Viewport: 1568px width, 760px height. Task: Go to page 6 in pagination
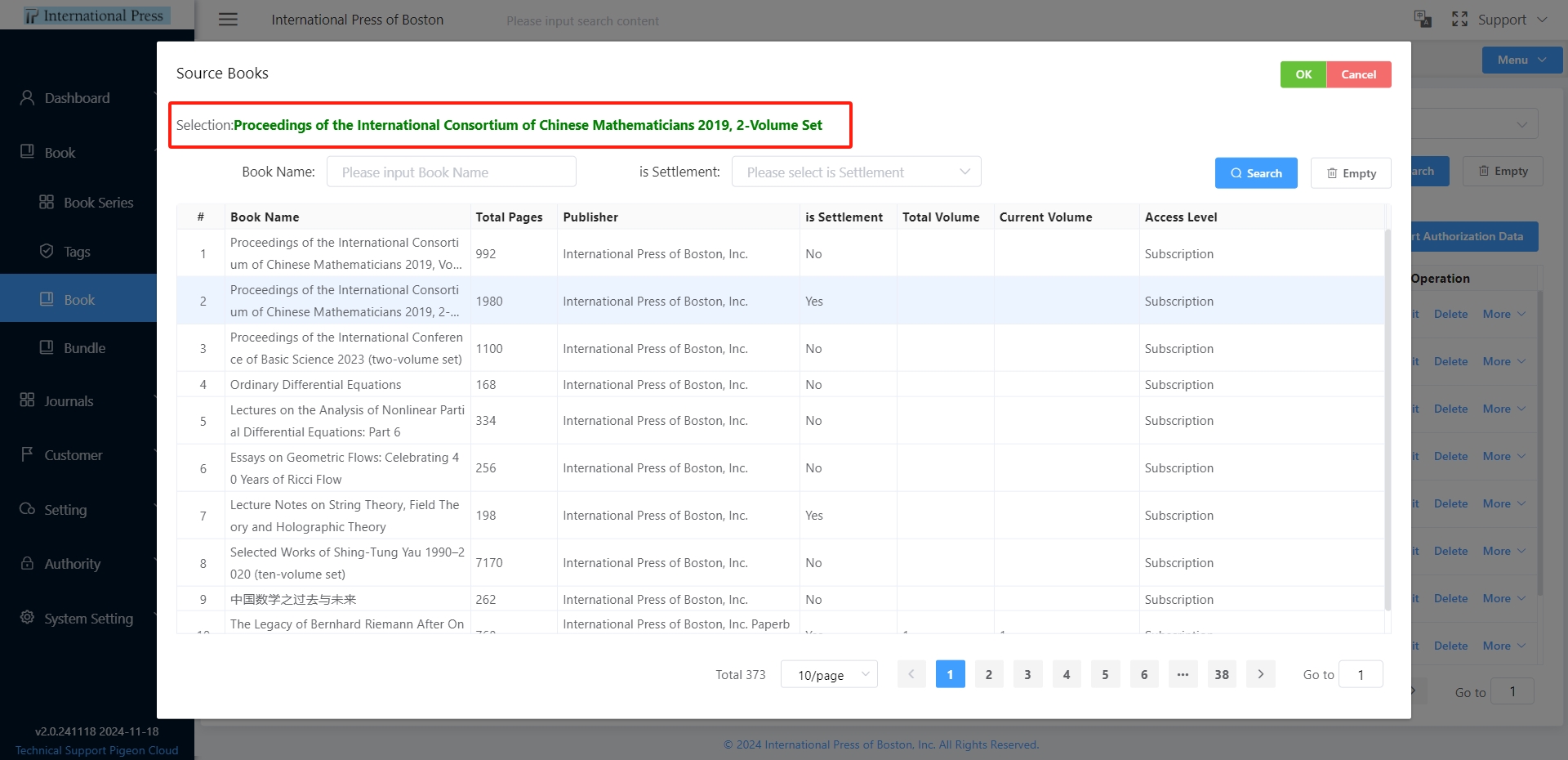pyautogui.click(x=1144, y=674)
